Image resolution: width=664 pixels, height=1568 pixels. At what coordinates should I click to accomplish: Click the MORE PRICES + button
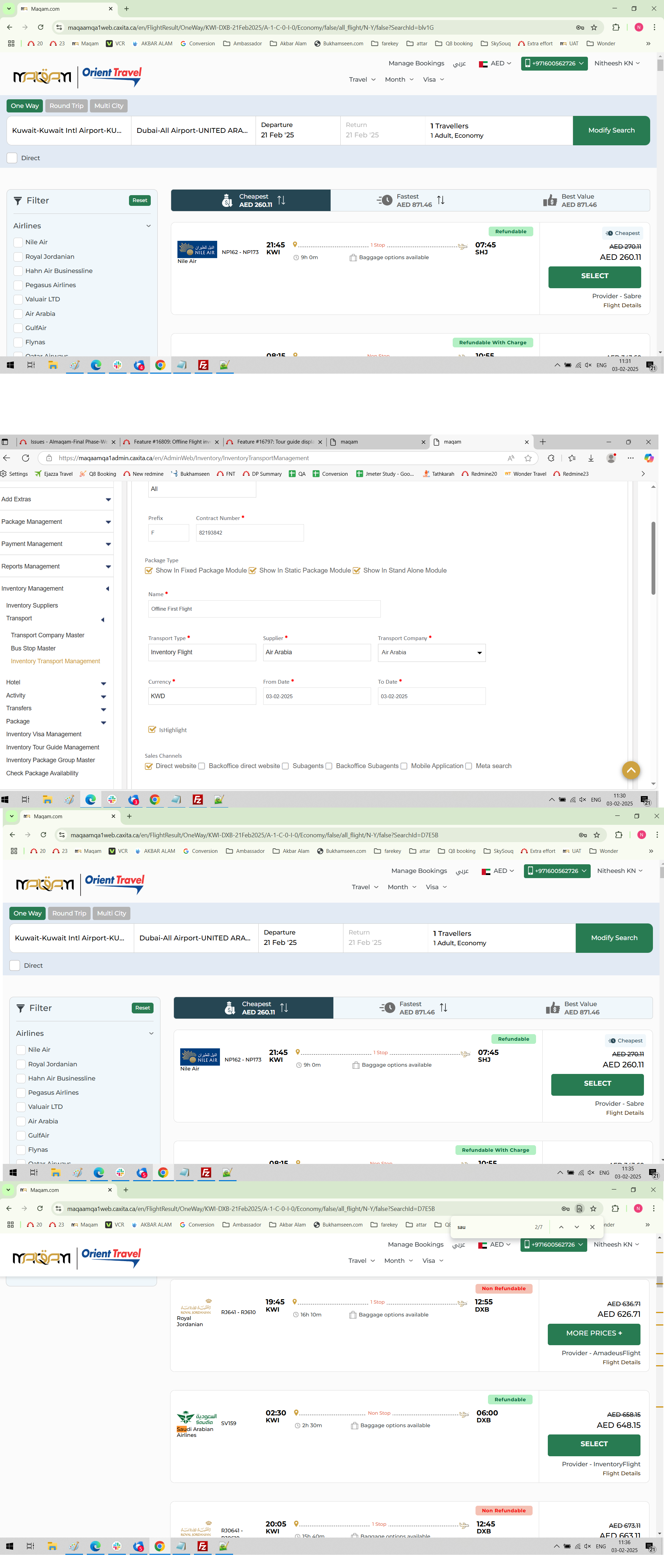(x=593, y=1333)
